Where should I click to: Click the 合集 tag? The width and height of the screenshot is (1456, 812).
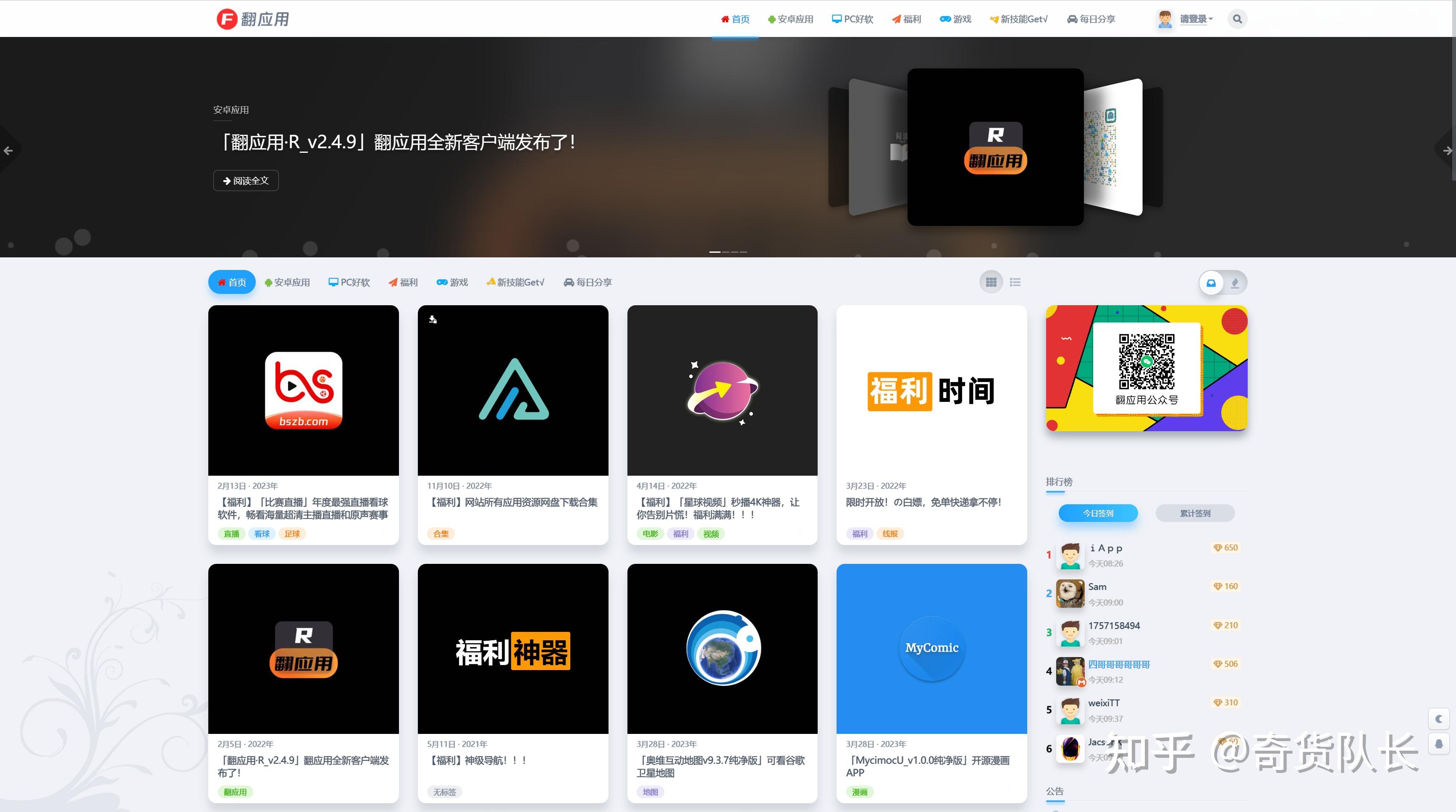(x=441, y=533)
